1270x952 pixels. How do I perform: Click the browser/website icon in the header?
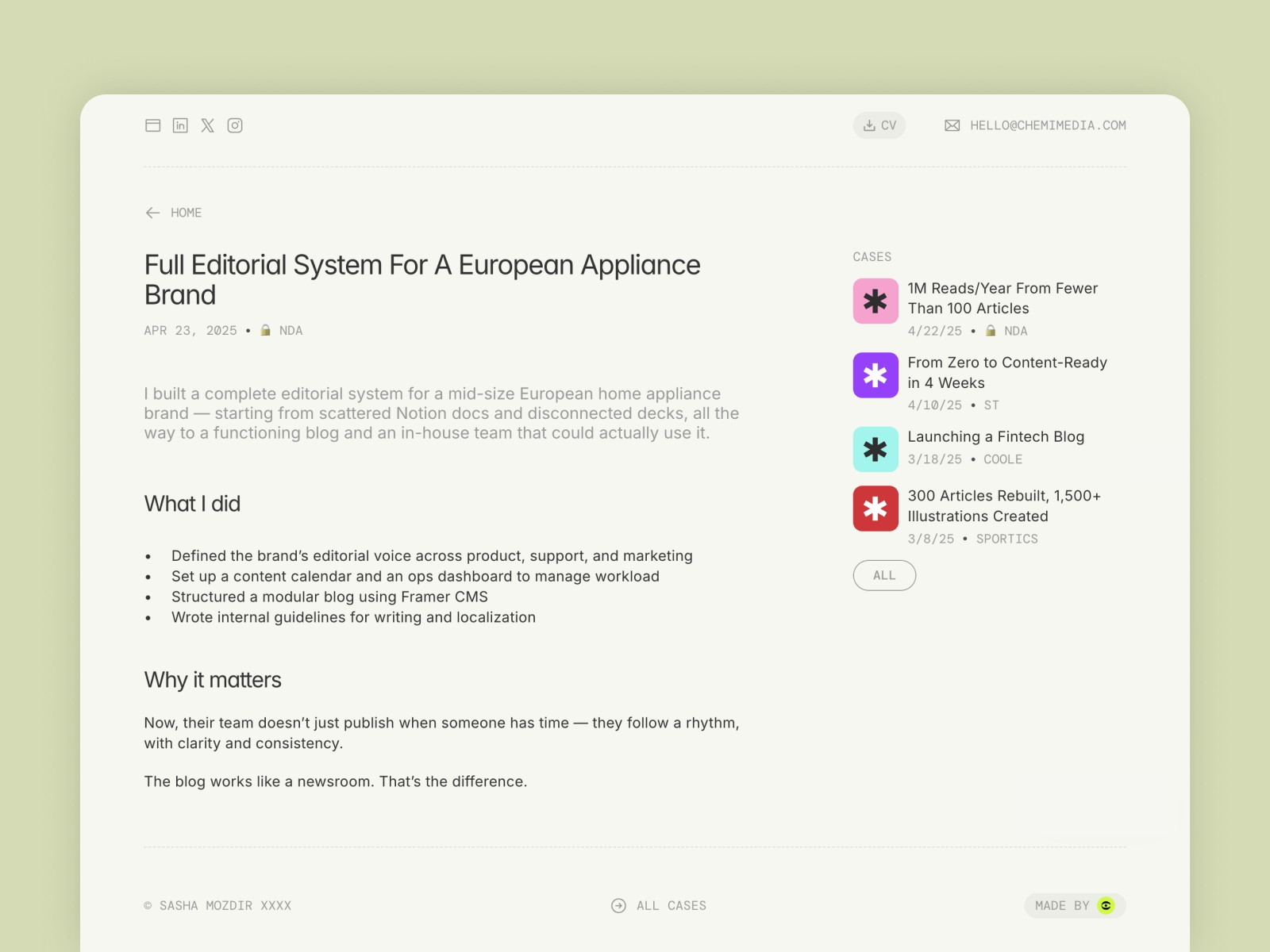pos(153,125)
